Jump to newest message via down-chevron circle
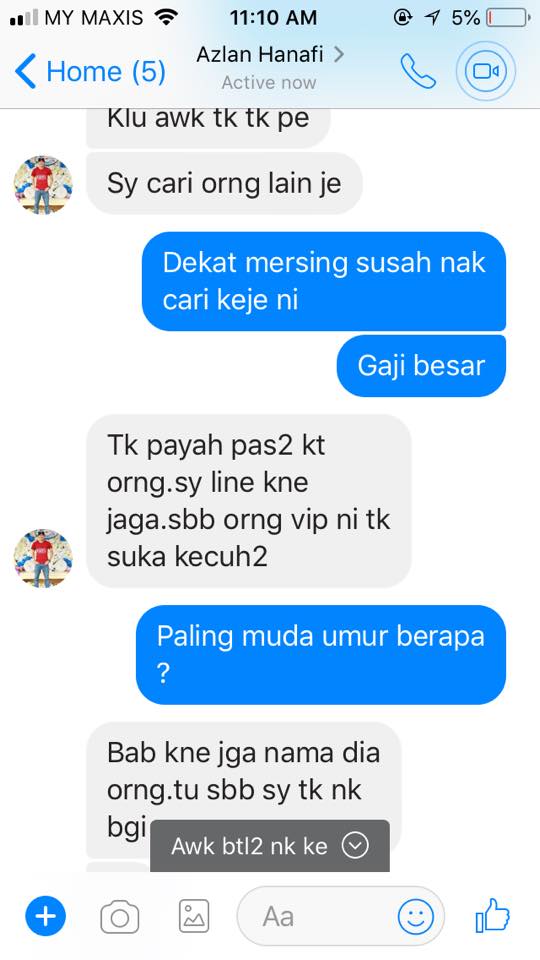Image resolution: width=540 pixels, height=960 pixels. pyautogui.click(x=355, y=846)
